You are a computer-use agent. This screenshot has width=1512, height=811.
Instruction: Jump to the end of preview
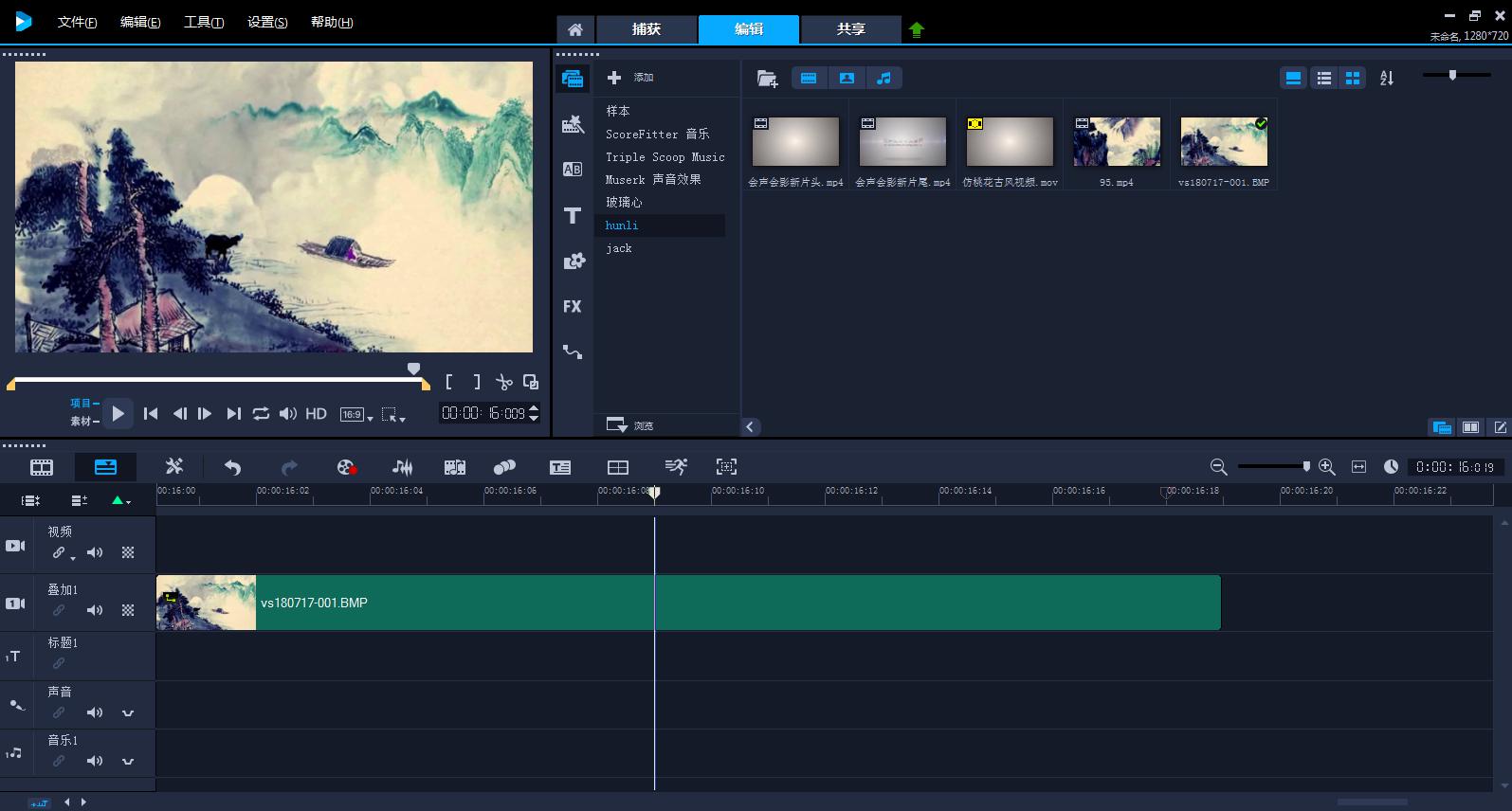point(233,413)
